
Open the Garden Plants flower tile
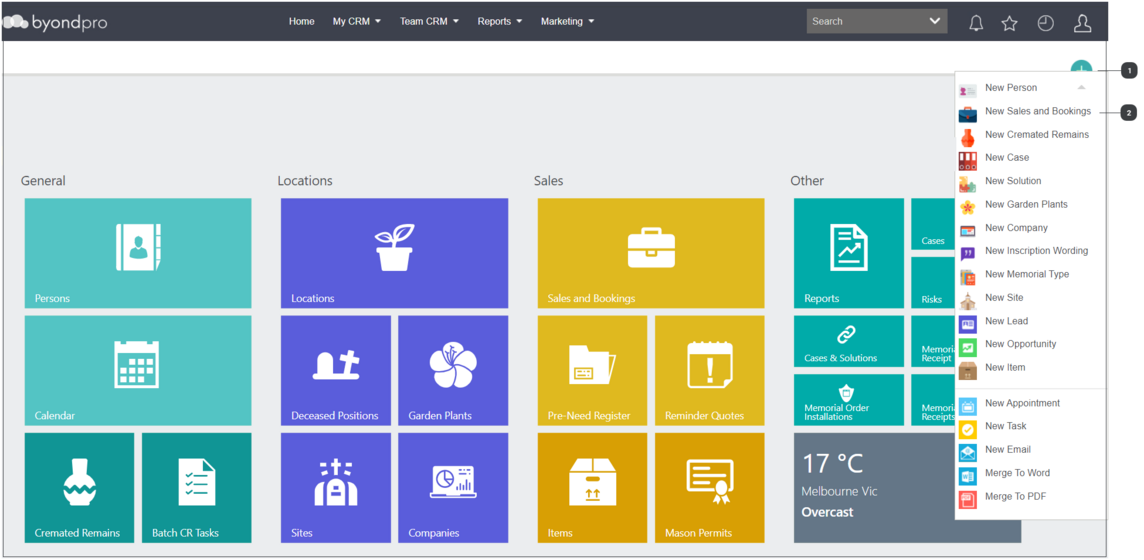pos(453,370)
